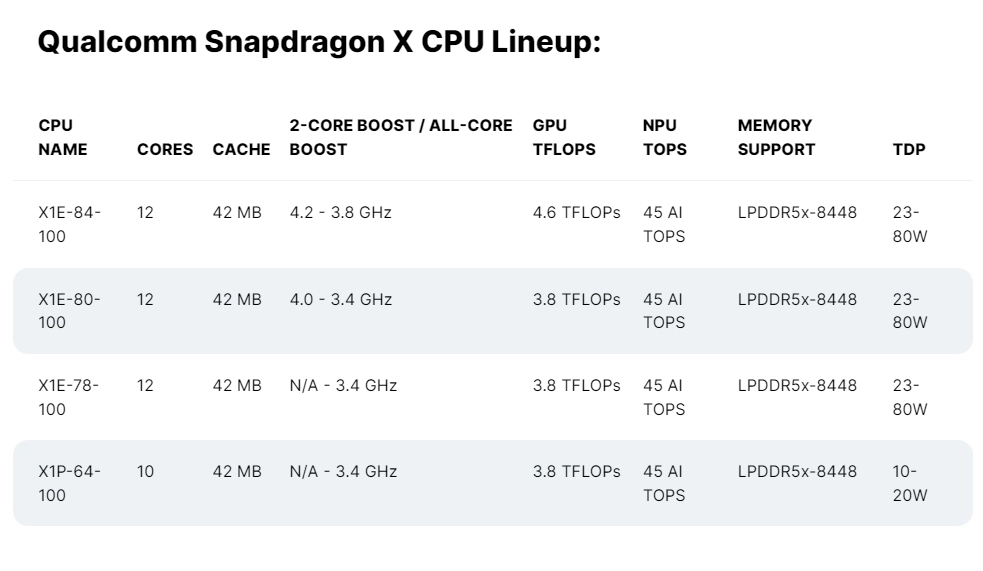
Task: Click the 4.0 - 3.4 GHz boost cell
Action: pos(340,299)
